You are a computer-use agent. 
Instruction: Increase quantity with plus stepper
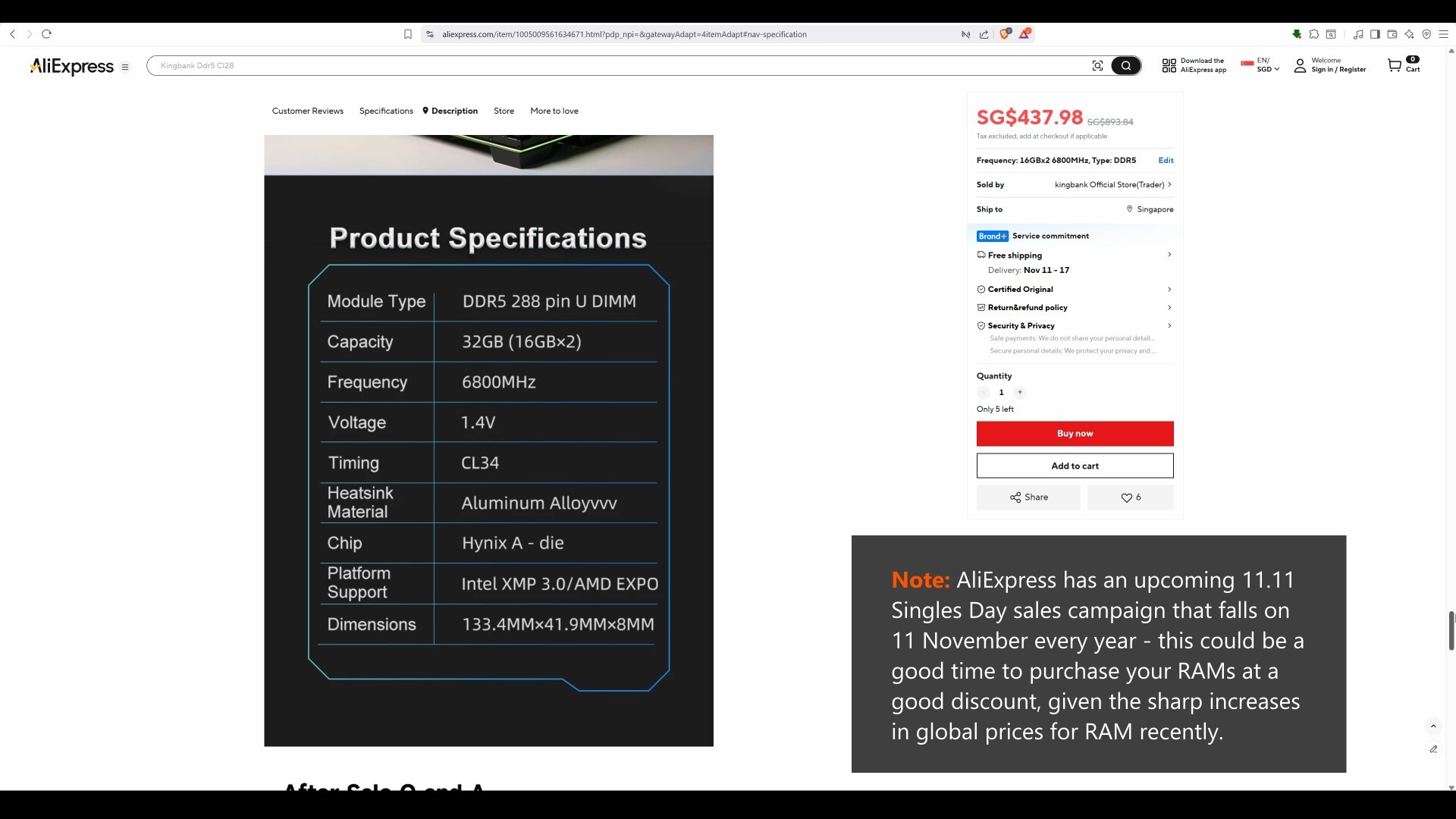tap(1020, 392)
